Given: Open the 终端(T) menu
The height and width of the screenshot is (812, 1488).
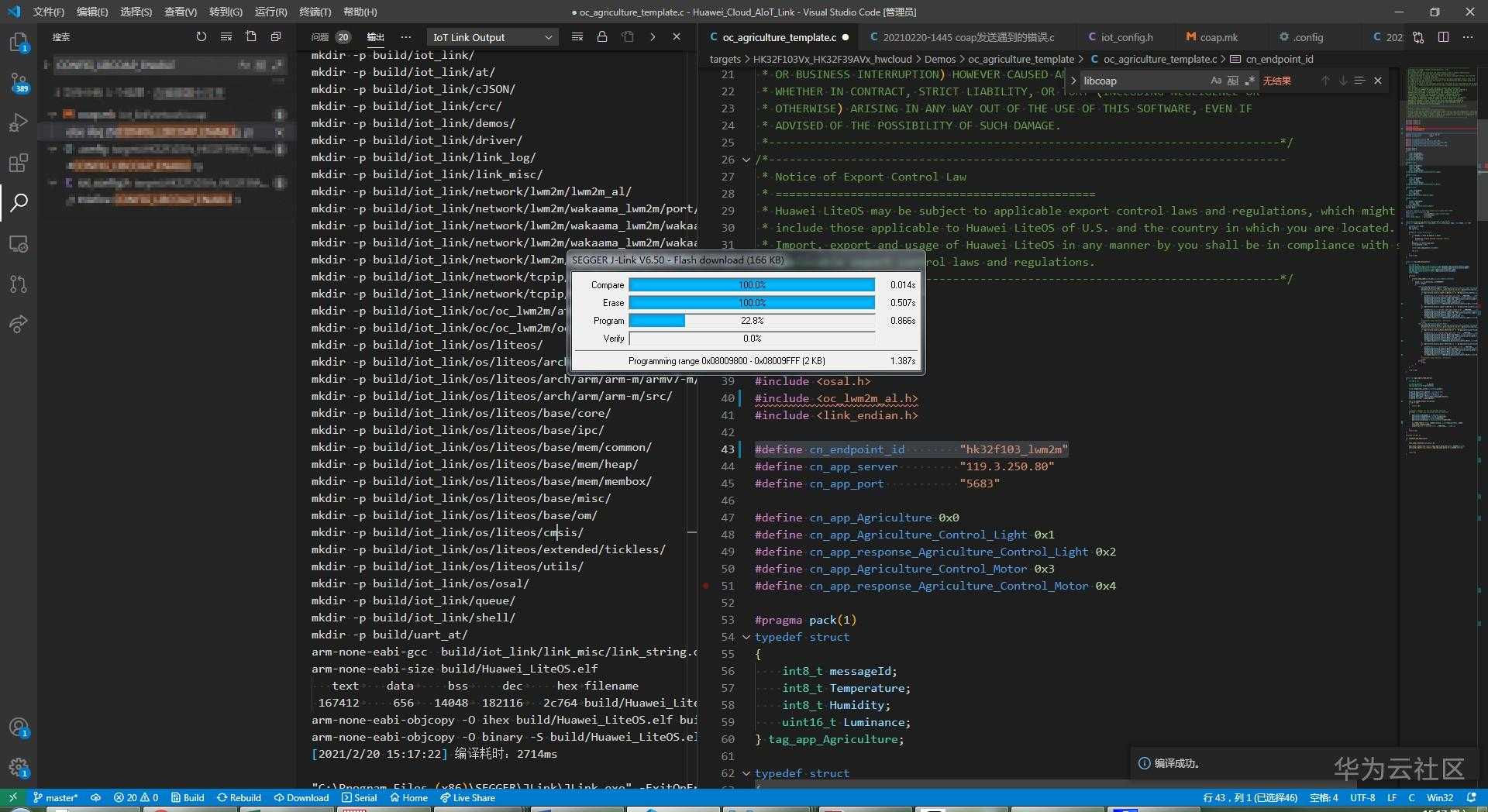Looking at the screenshot, I should pos(315,12).
